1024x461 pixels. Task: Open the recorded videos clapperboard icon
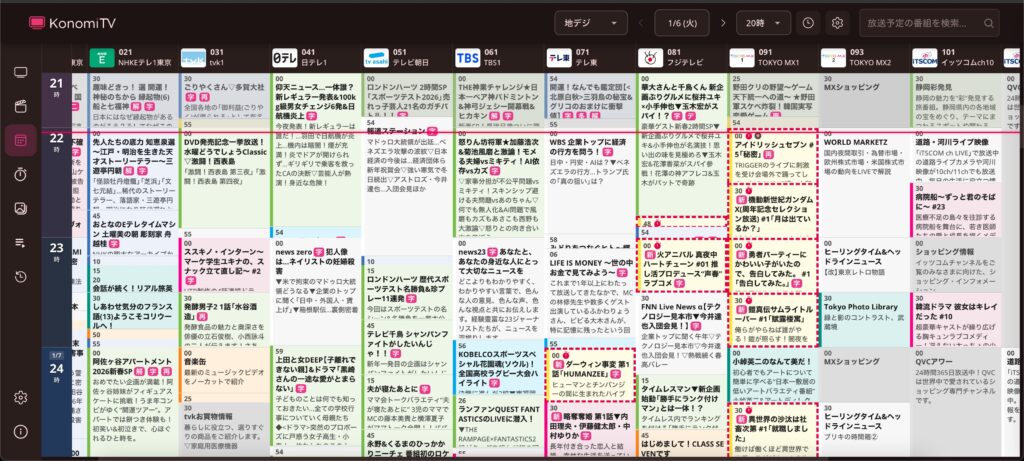[x=20, y=105]
